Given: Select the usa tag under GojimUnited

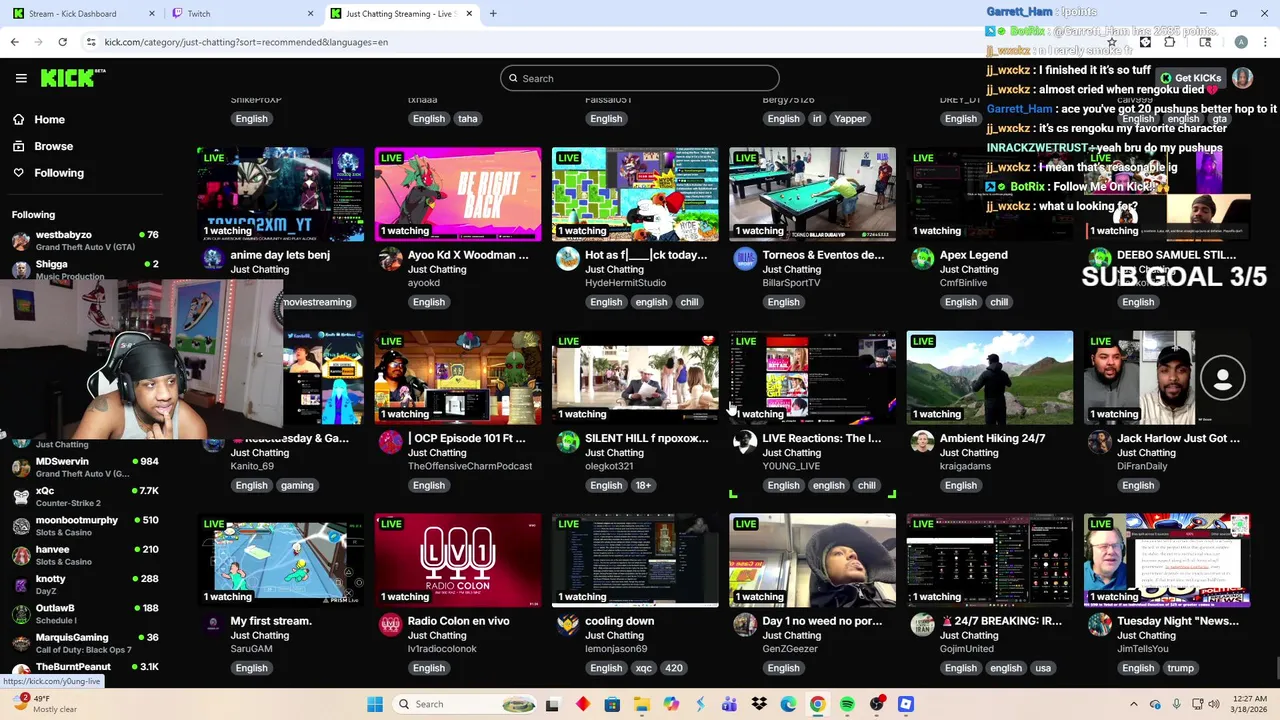Looking at the screenshot, I should (1043, 668).
